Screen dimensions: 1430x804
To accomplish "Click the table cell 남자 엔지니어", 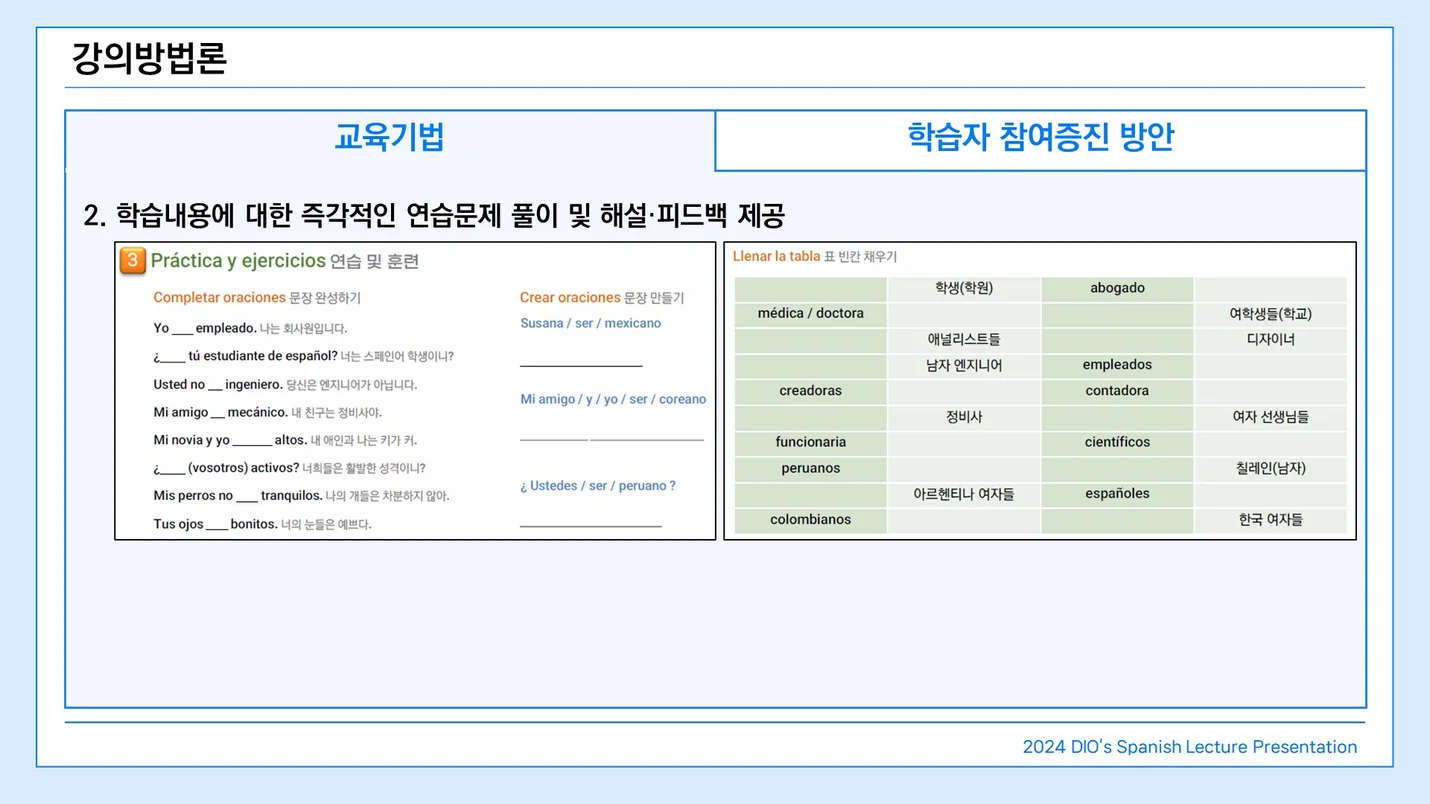I will (964, 365).
